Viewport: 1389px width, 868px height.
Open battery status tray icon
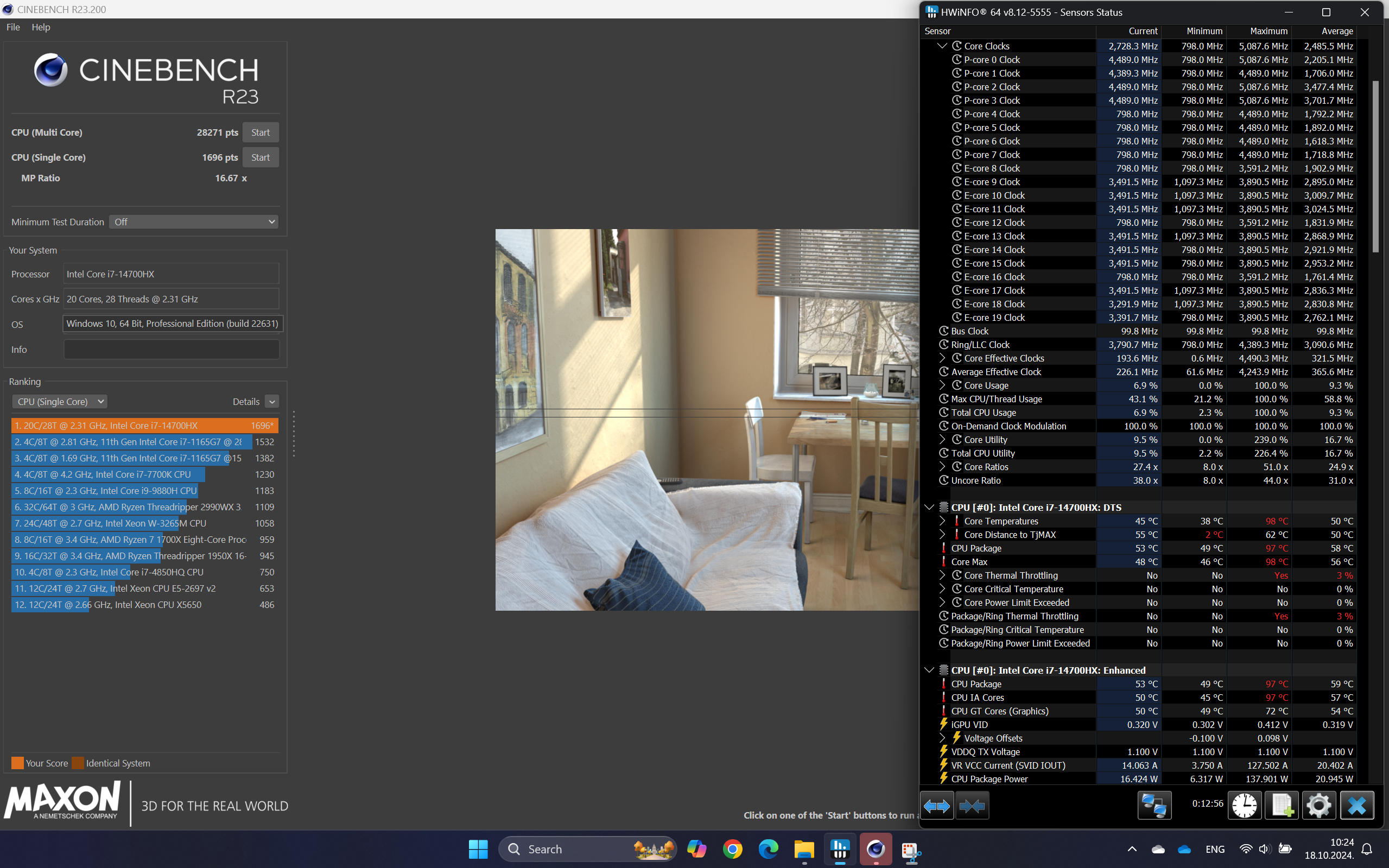pyautogui.click(x=1285, y=849)
